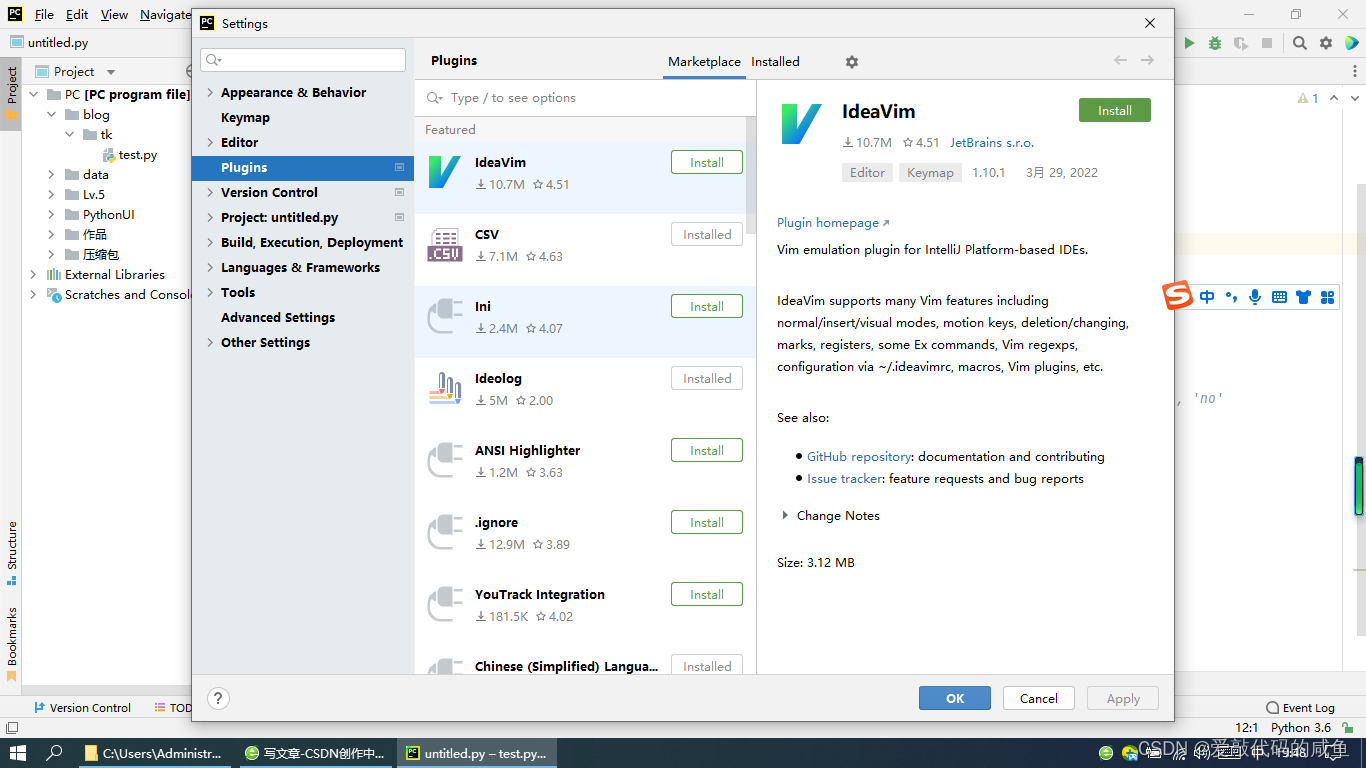Click OK button in Settings
This screenshot has width=1366, height=768.
click(955, 698)
